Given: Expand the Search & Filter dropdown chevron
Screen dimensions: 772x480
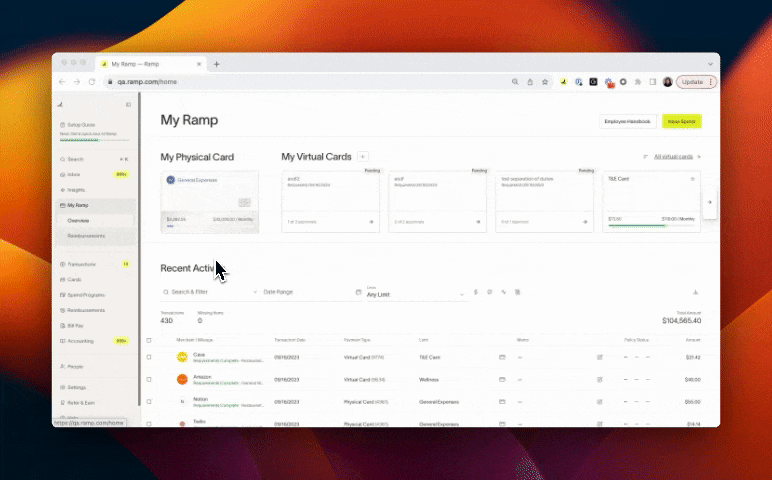Looking at the screenshot, I should pos(255,292).
